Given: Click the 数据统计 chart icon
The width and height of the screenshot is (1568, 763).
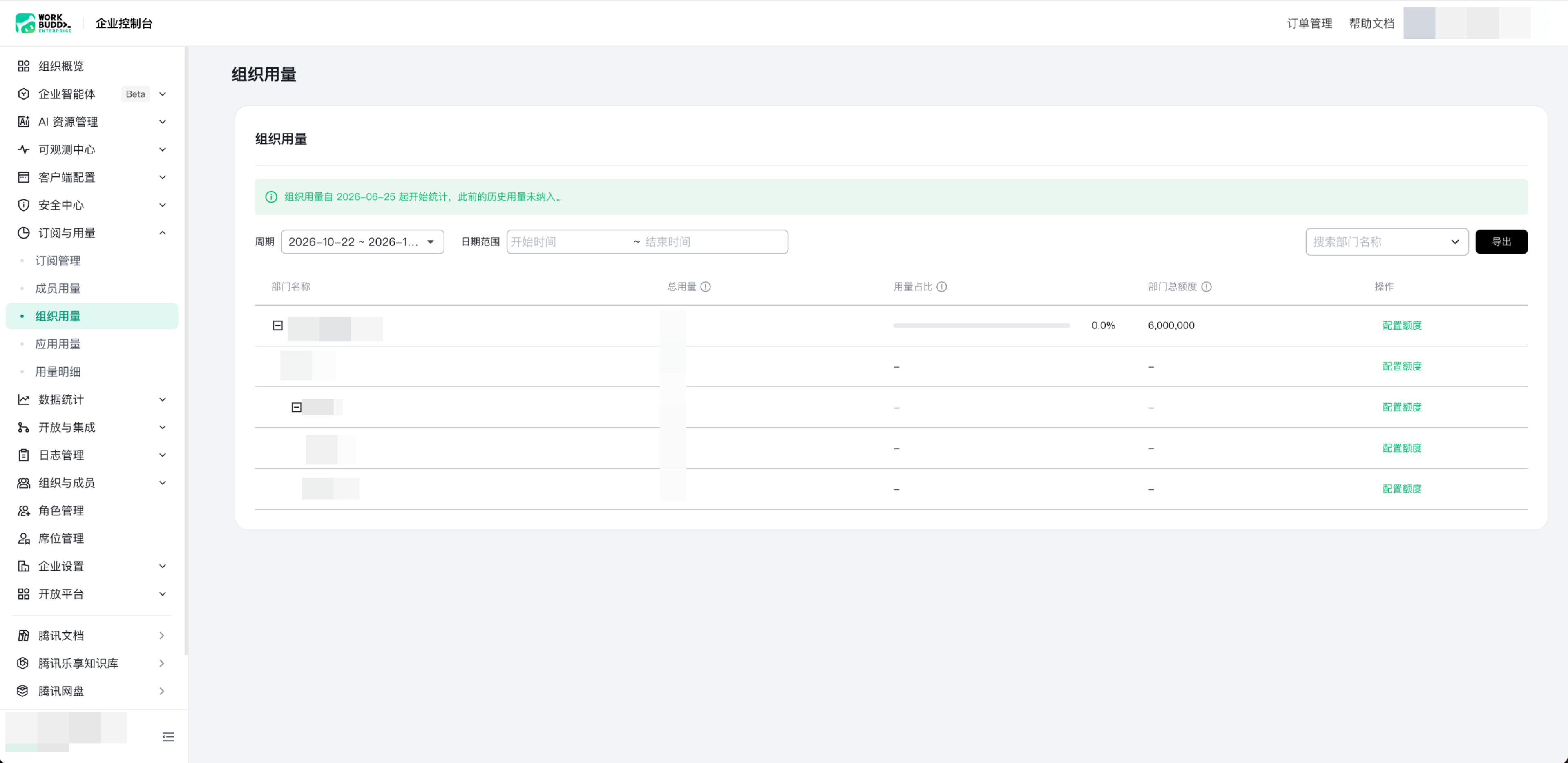Looking at the screenshot, I should pos(23,400).
